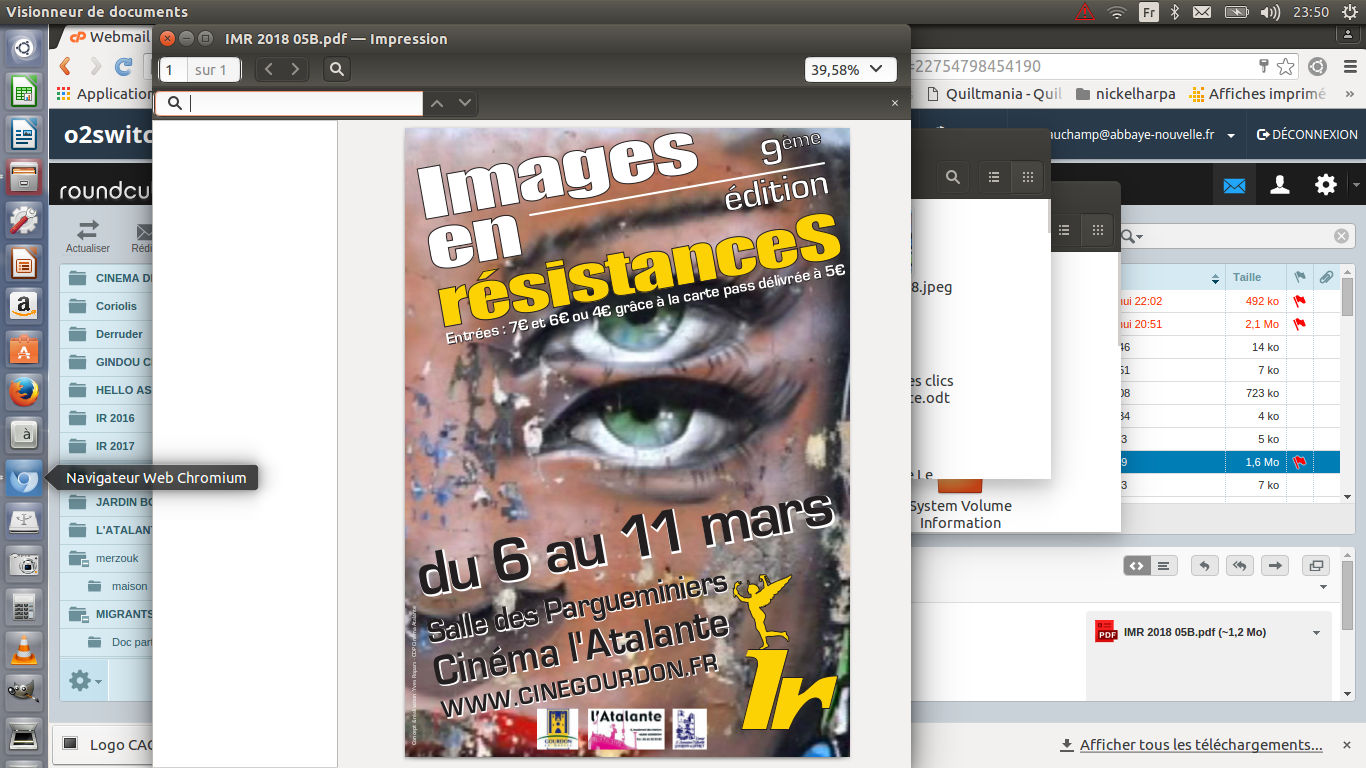Switch to HTML message view
Image resolution: width=1366 pixels, height=768 pixels.
[1136, 565]
